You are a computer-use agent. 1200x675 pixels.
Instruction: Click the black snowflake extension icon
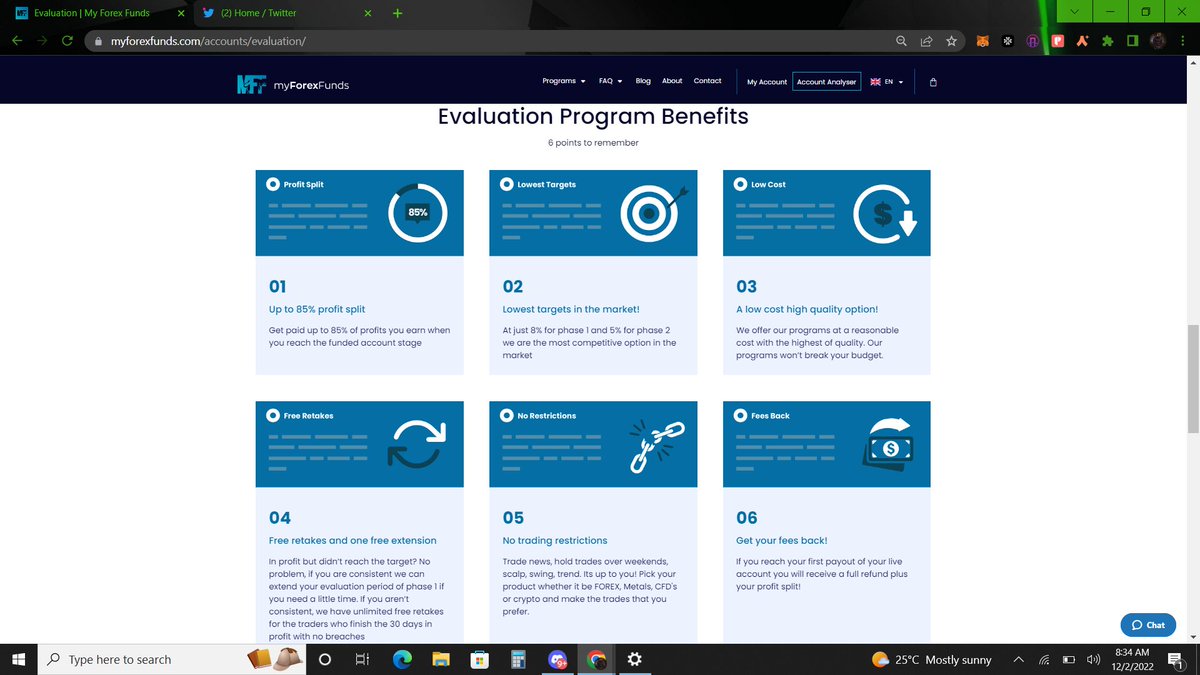click(x=1008, y=41)
